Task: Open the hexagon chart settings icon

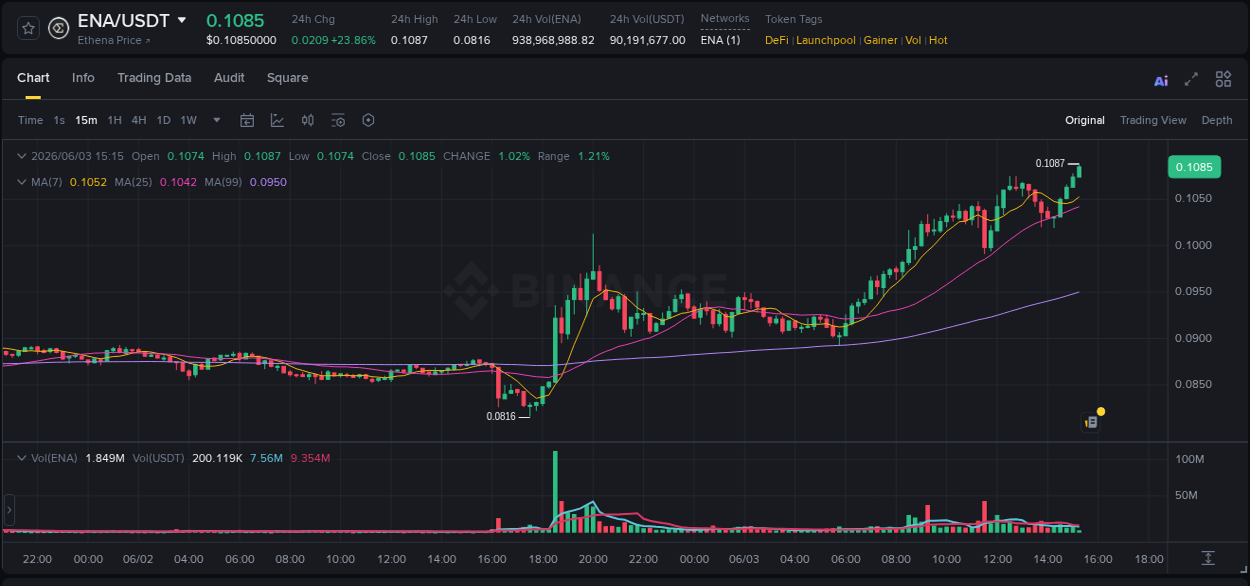Action: (368, 120)
